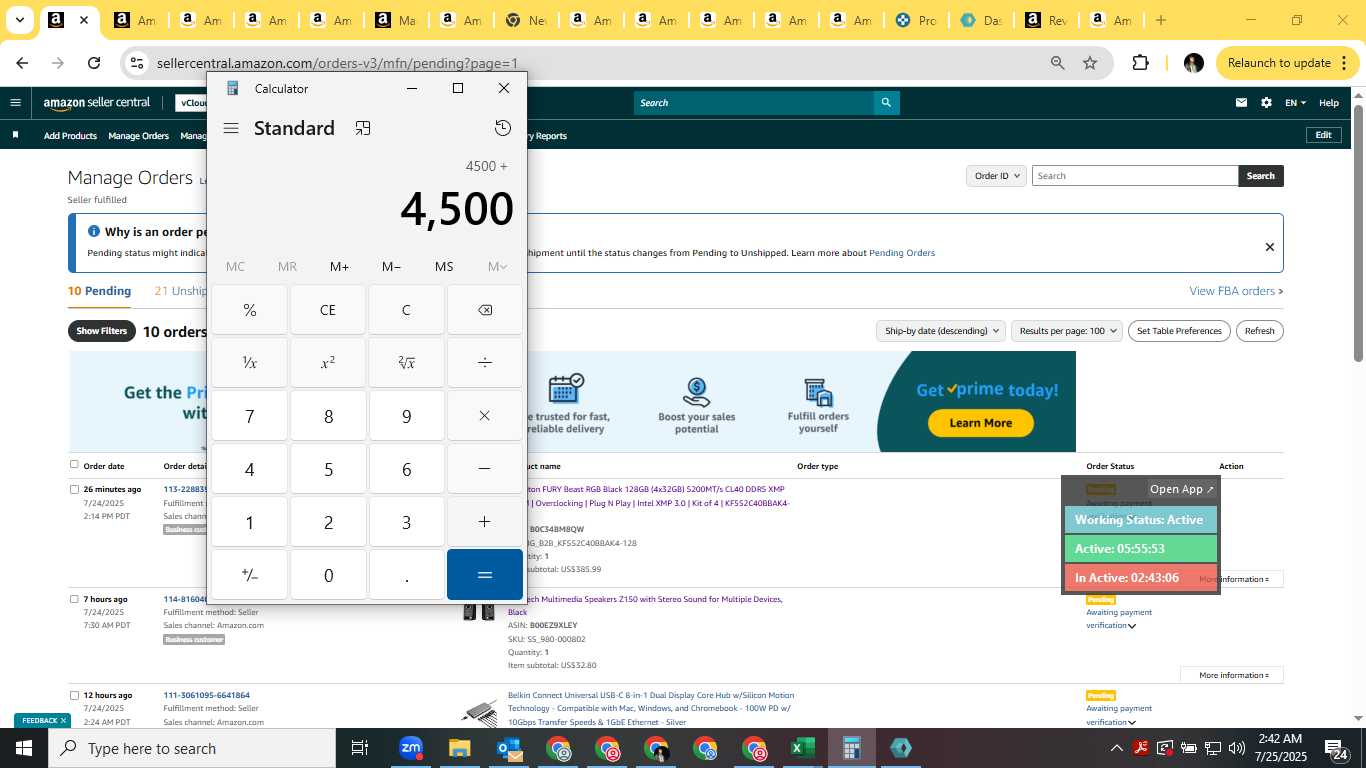The width and height of the screenshot is (1366, 768).
Task: Click Help in Seller Central header
Action: point(1329,102)
